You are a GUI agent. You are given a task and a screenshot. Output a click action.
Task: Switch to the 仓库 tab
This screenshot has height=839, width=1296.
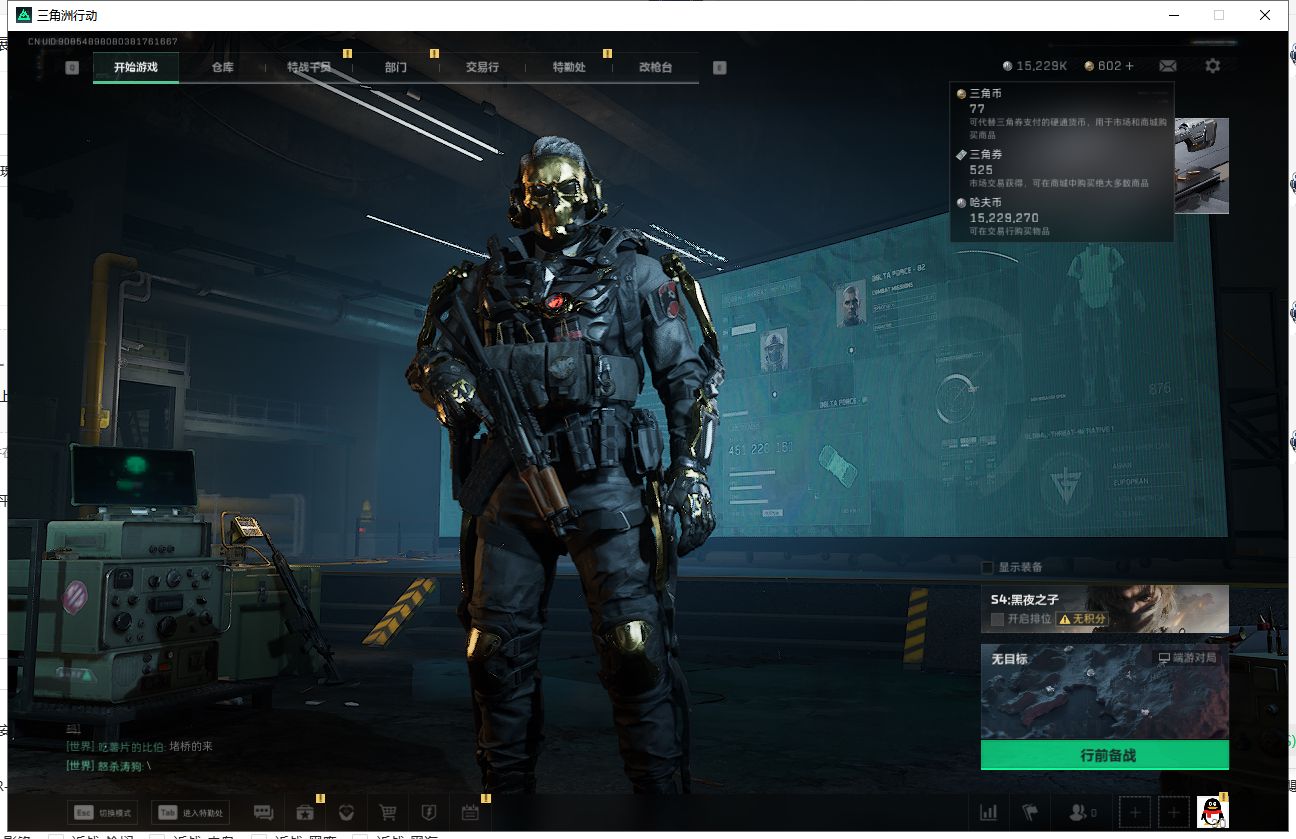coord(222,67)
